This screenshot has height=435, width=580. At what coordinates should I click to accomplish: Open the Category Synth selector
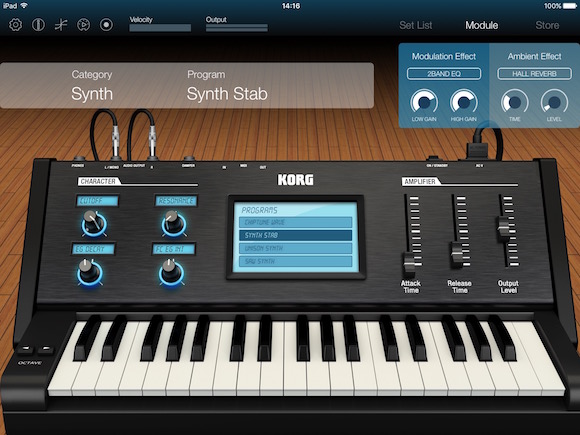coord(92,86)
